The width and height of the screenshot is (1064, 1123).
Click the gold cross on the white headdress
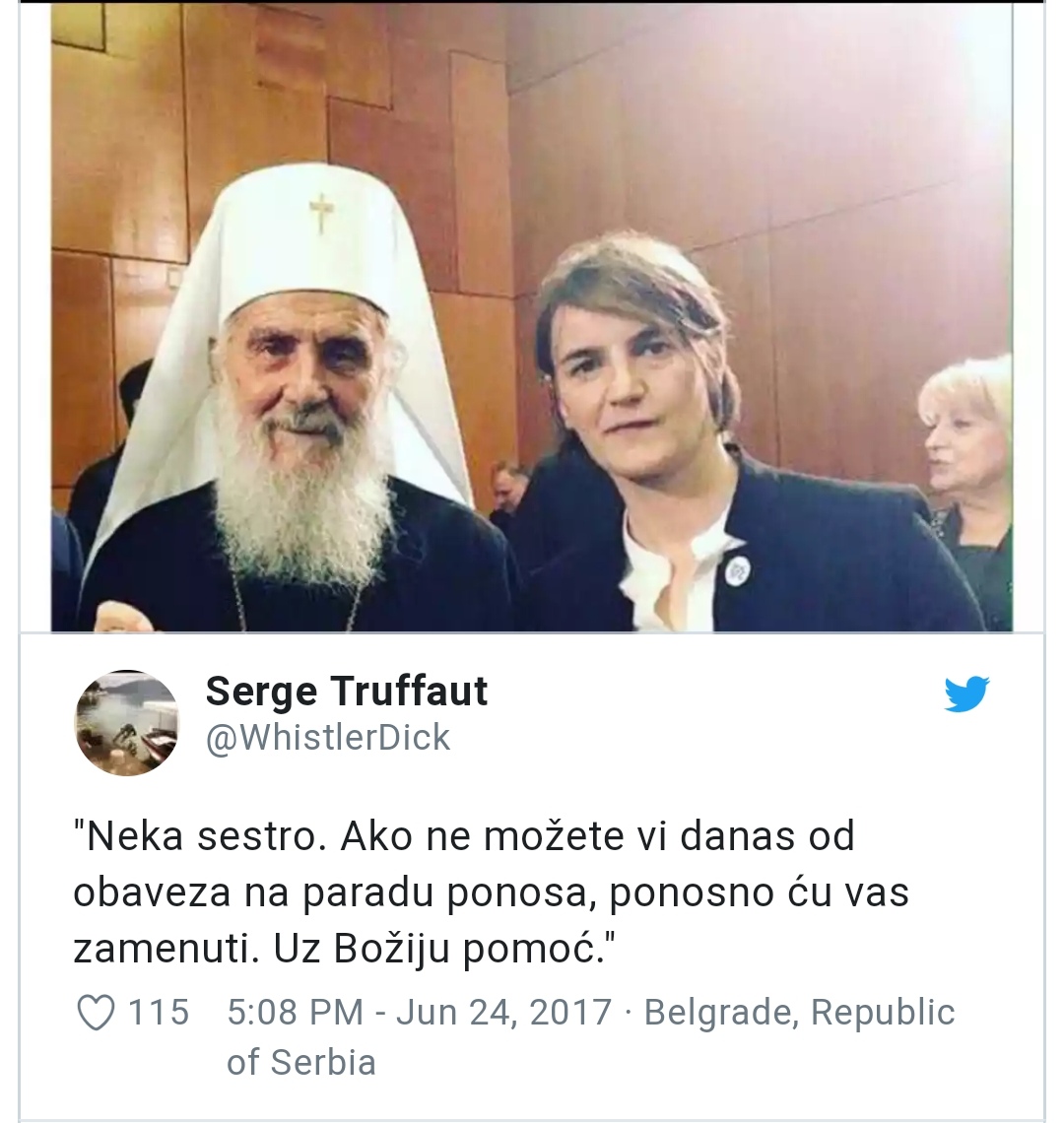[322, 211]
